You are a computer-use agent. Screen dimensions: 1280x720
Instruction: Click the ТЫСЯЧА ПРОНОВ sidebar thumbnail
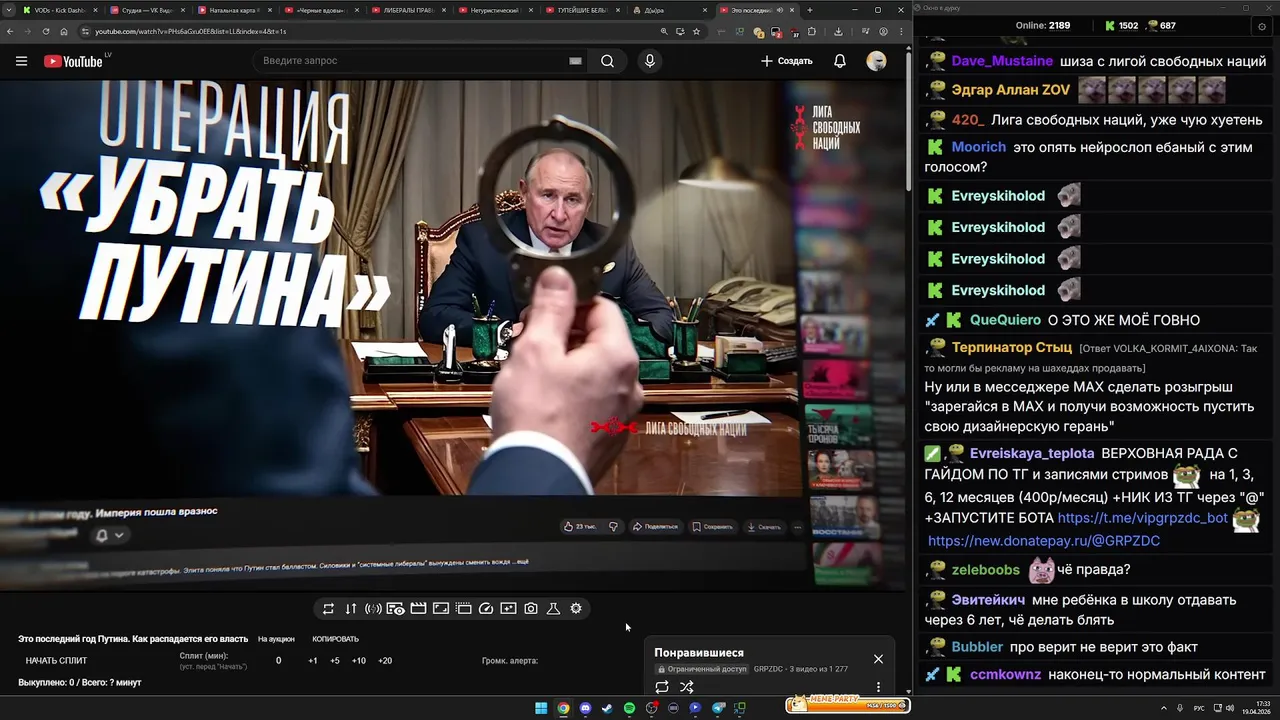pos(840,426)
